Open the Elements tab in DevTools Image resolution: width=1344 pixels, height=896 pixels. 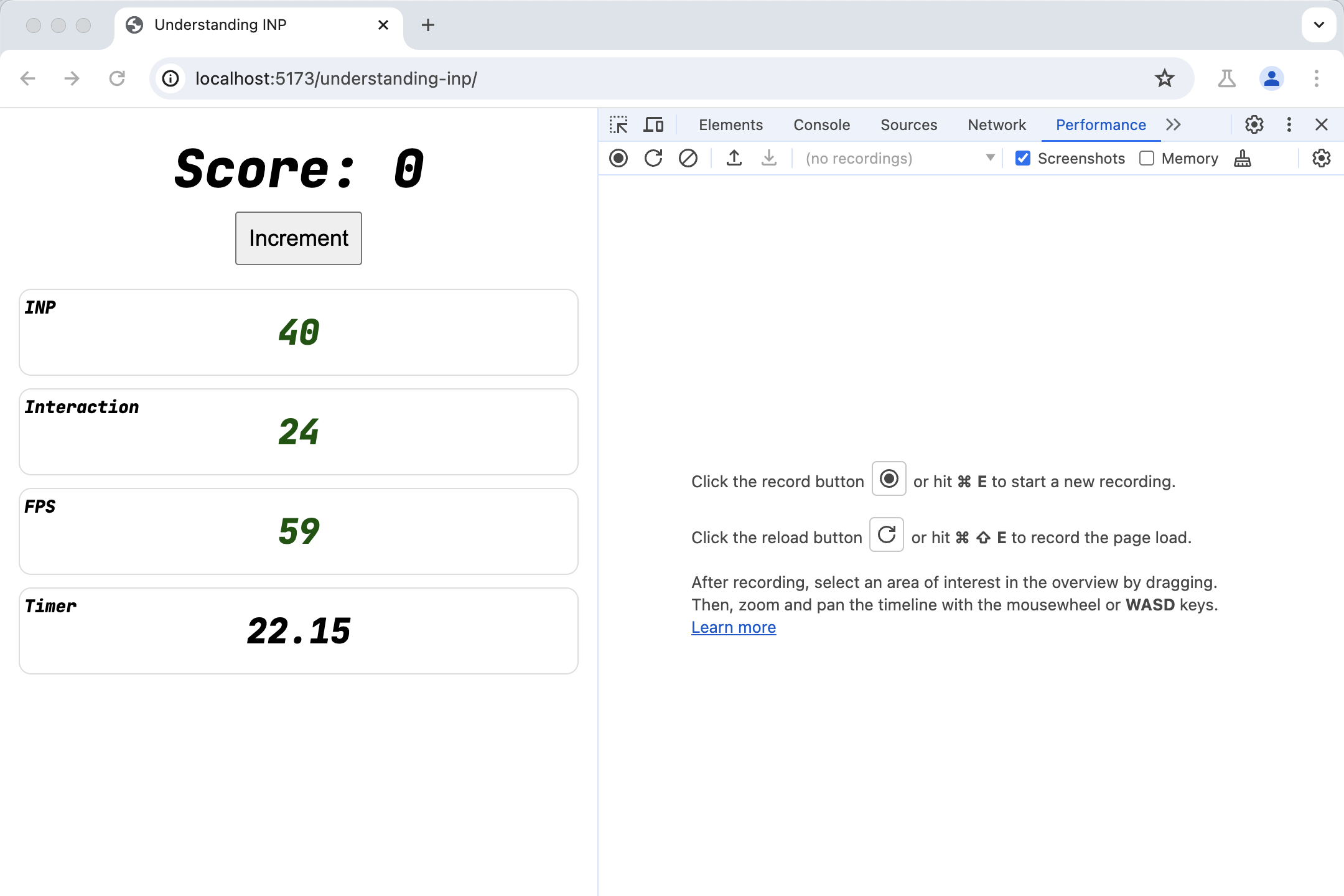click(730, 124)
